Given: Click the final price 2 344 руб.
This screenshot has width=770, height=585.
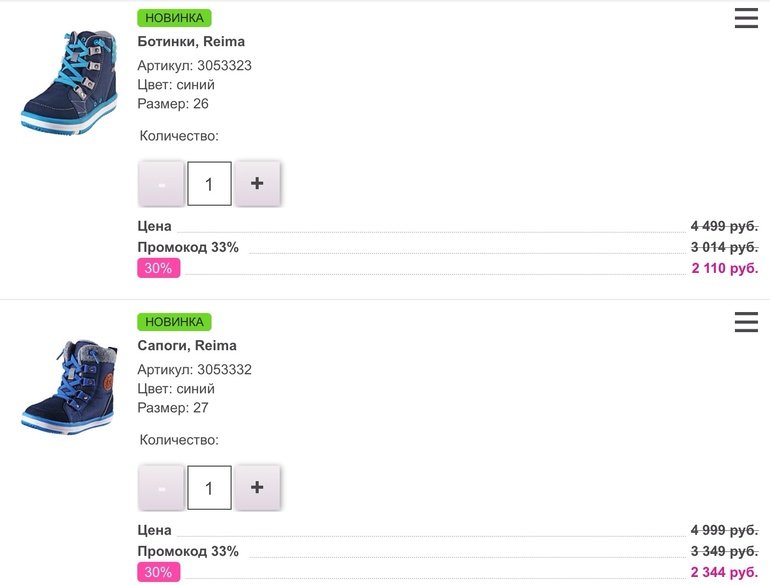Looking at the screenshot, I should 724,572.
